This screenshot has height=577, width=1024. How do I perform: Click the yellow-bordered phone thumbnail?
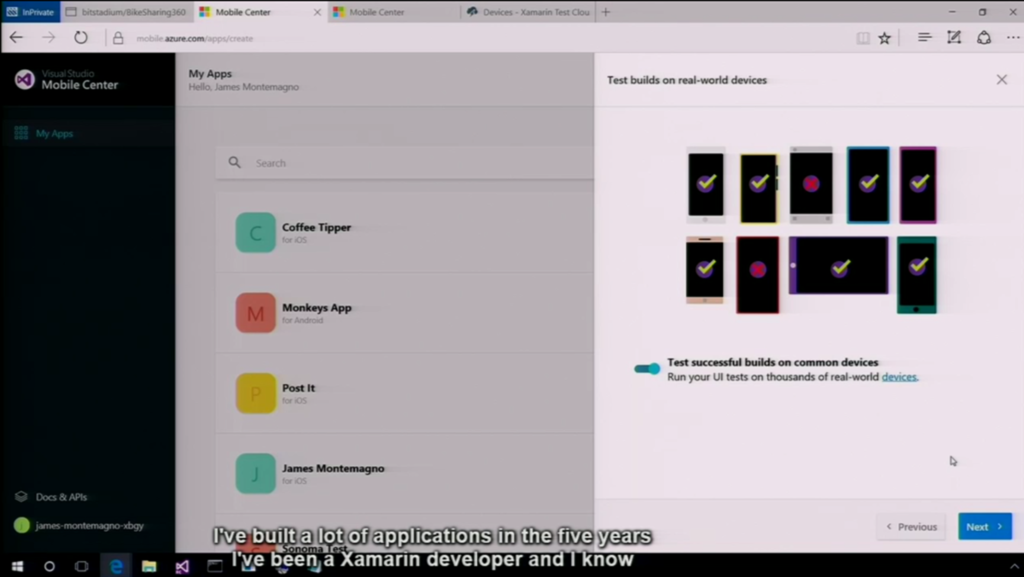point(759,188)
